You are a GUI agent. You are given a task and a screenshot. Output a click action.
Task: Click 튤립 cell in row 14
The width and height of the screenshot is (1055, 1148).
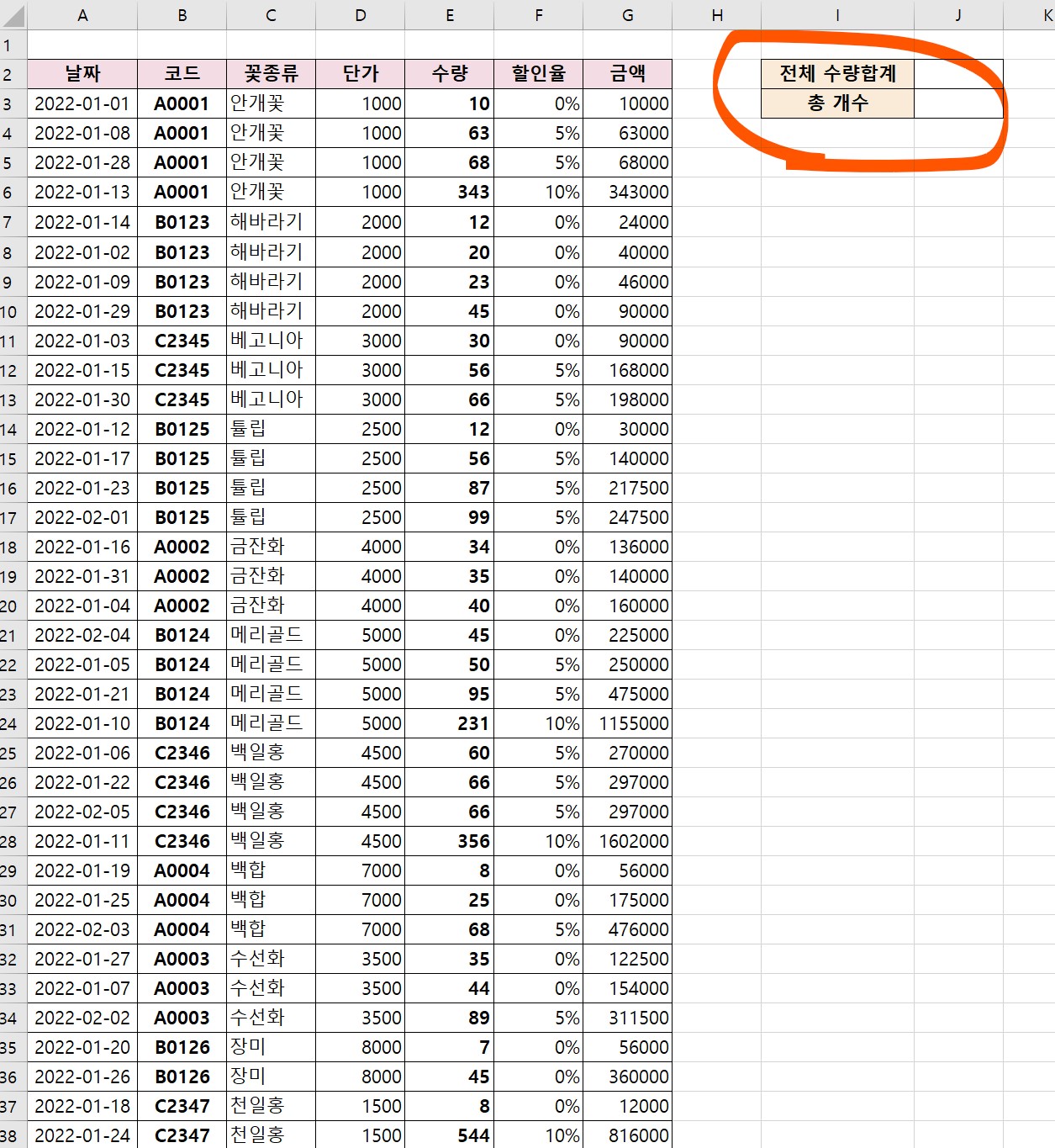tap(271, 429)
